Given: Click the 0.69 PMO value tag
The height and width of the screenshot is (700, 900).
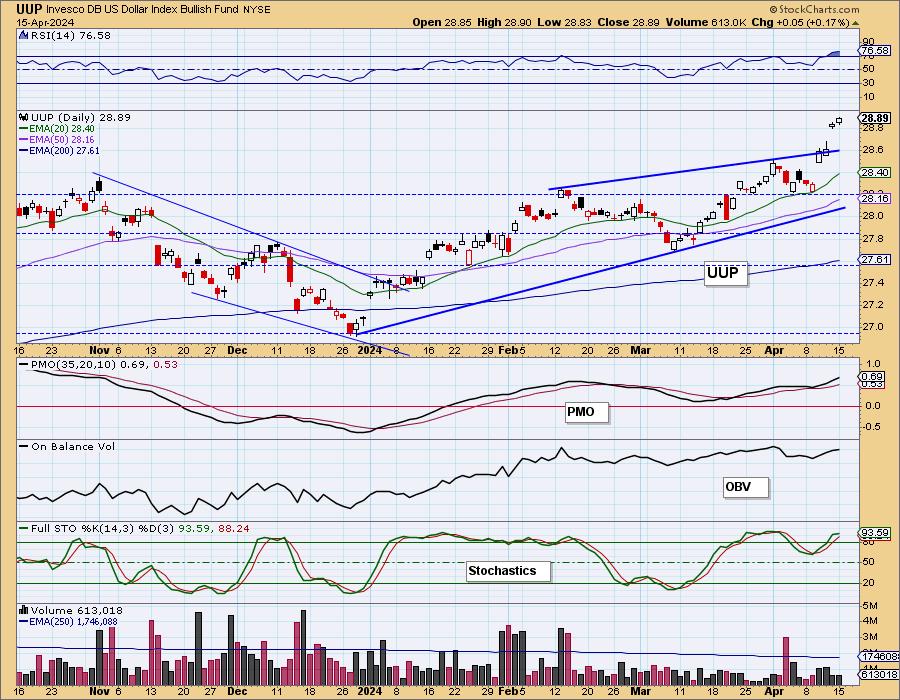Looking at the screenshot, I should (x=873, y=377).
